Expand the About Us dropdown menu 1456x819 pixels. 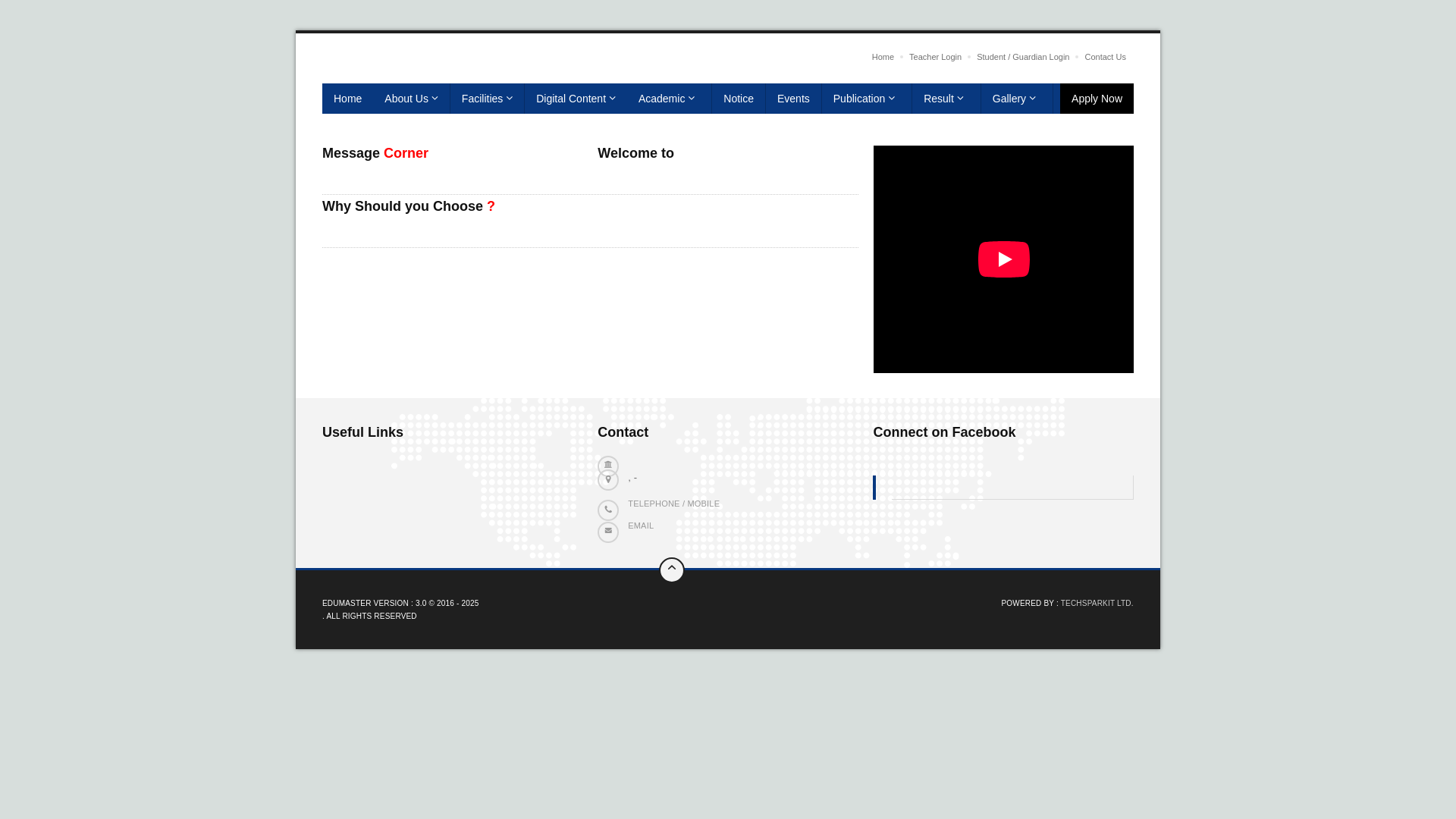pyautogui.click(x=411, y=99)
